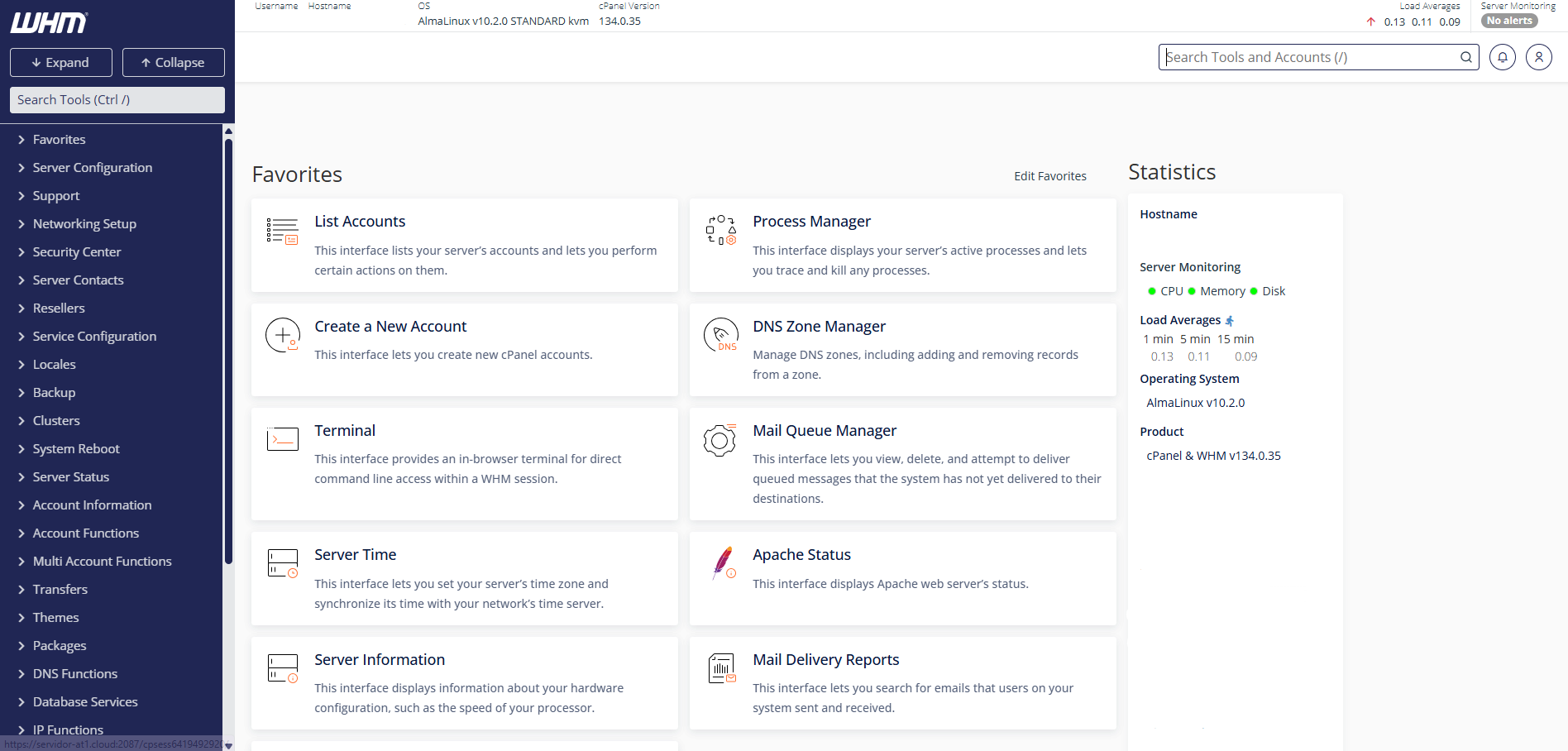1568x751 pixels.
Task: Expand the Resellers section
Action: (x=112, y=309)
